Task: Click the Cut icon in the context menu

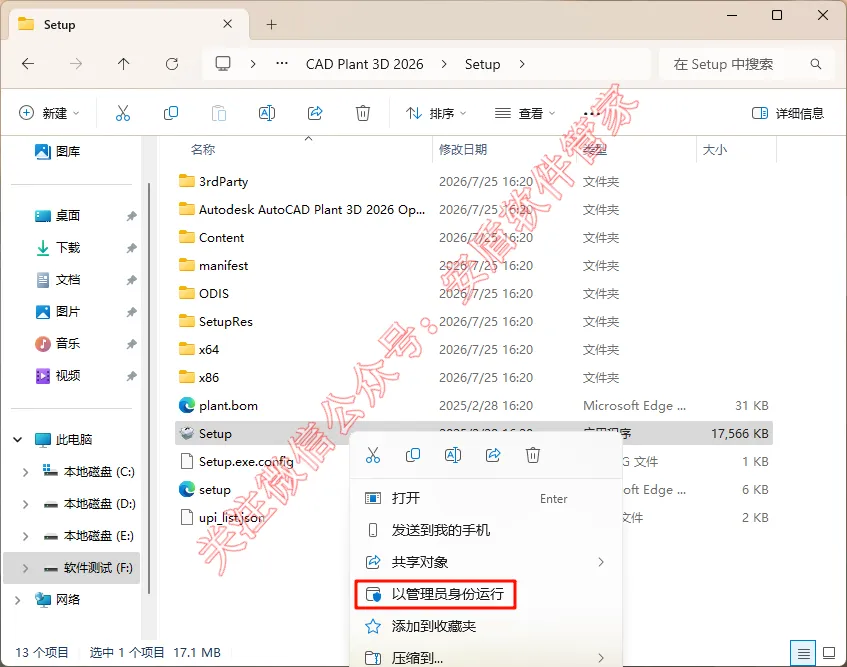Action: pyautogui.click(x=373, y=455)
